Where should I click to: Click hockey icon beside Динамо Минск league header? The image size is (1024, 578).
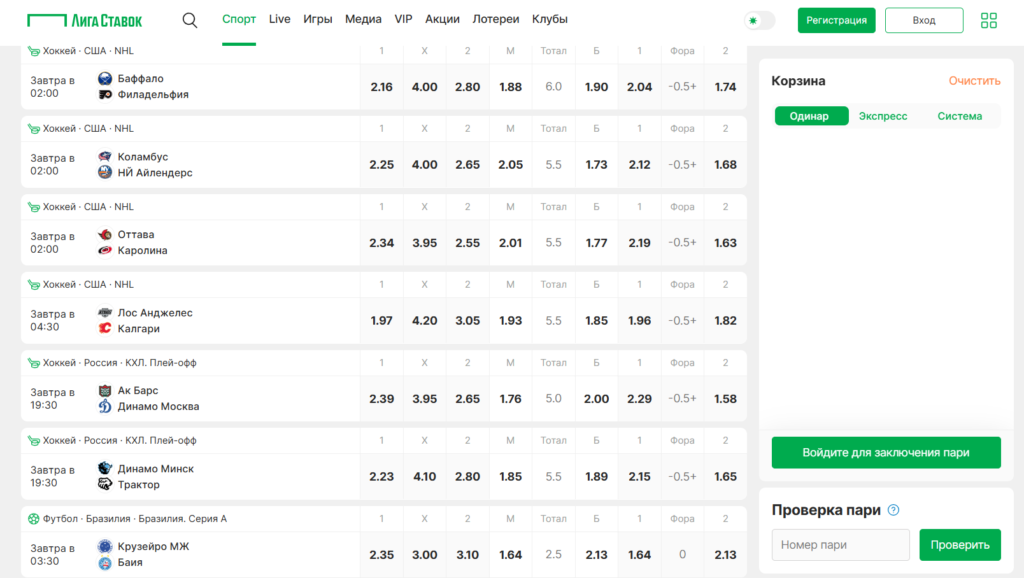click(33, 441)
